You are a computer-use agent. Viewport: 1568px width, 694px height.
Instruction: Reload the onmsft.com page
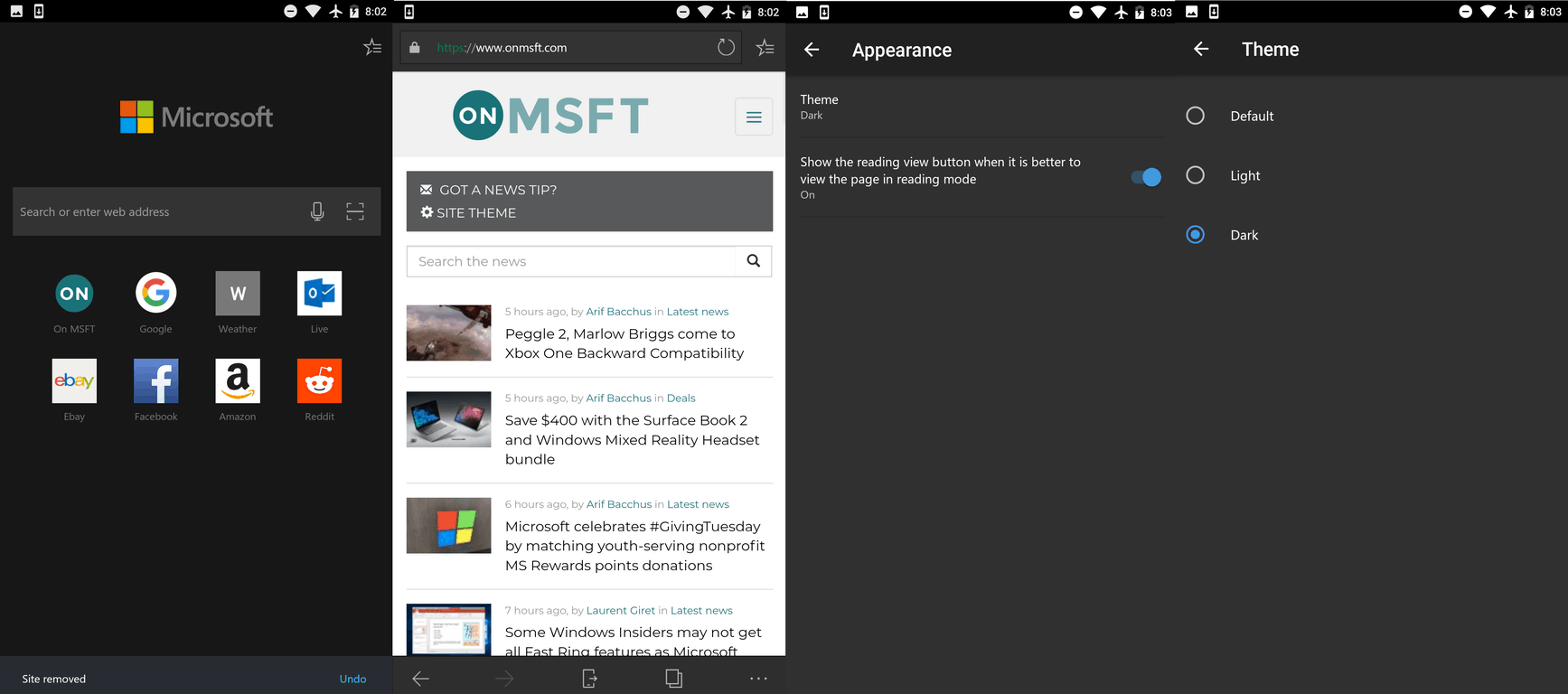tap(726, 47)
